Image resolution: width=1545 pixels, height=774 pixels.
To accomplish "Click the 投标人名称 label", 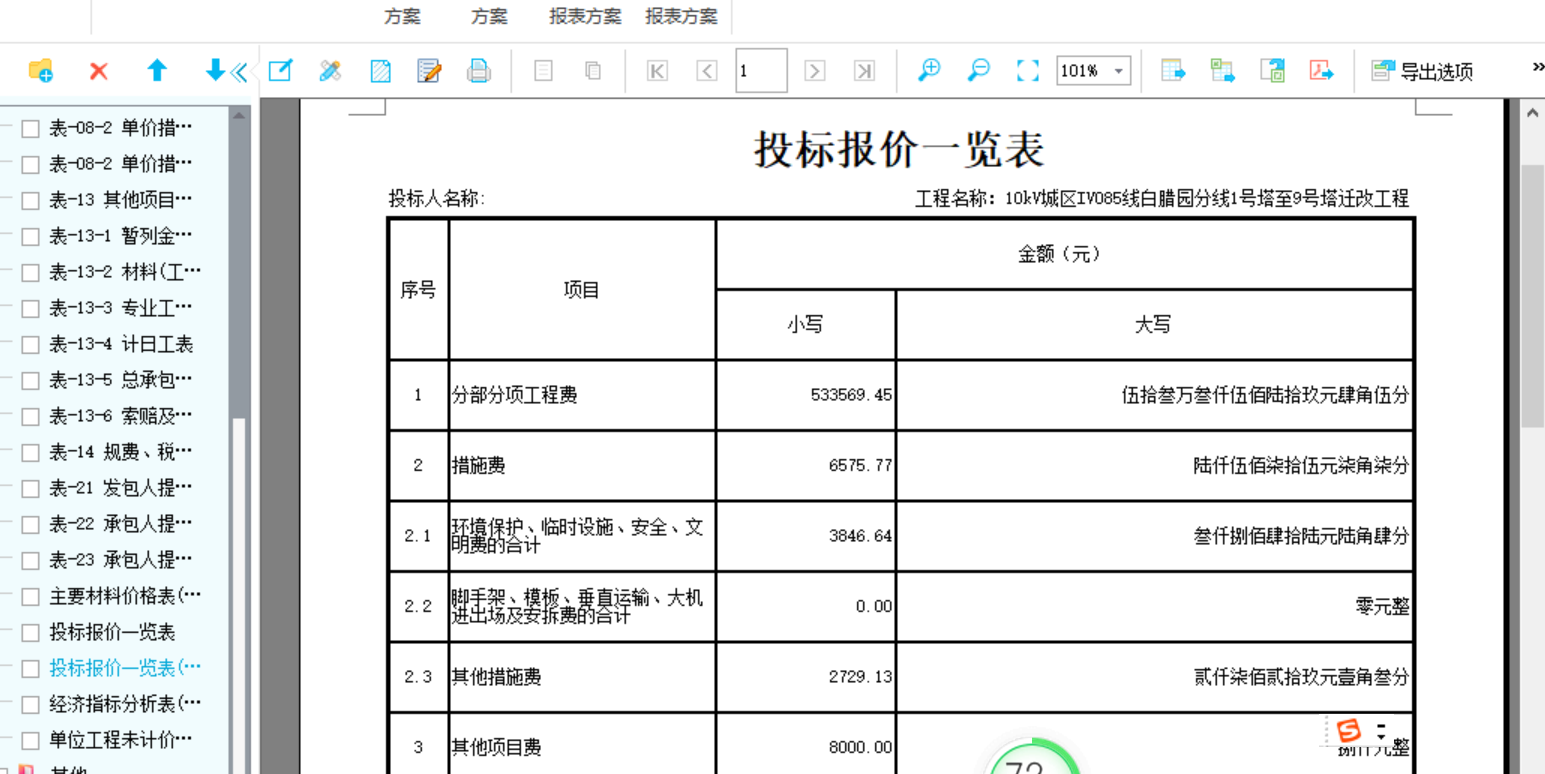I will 437,198.
